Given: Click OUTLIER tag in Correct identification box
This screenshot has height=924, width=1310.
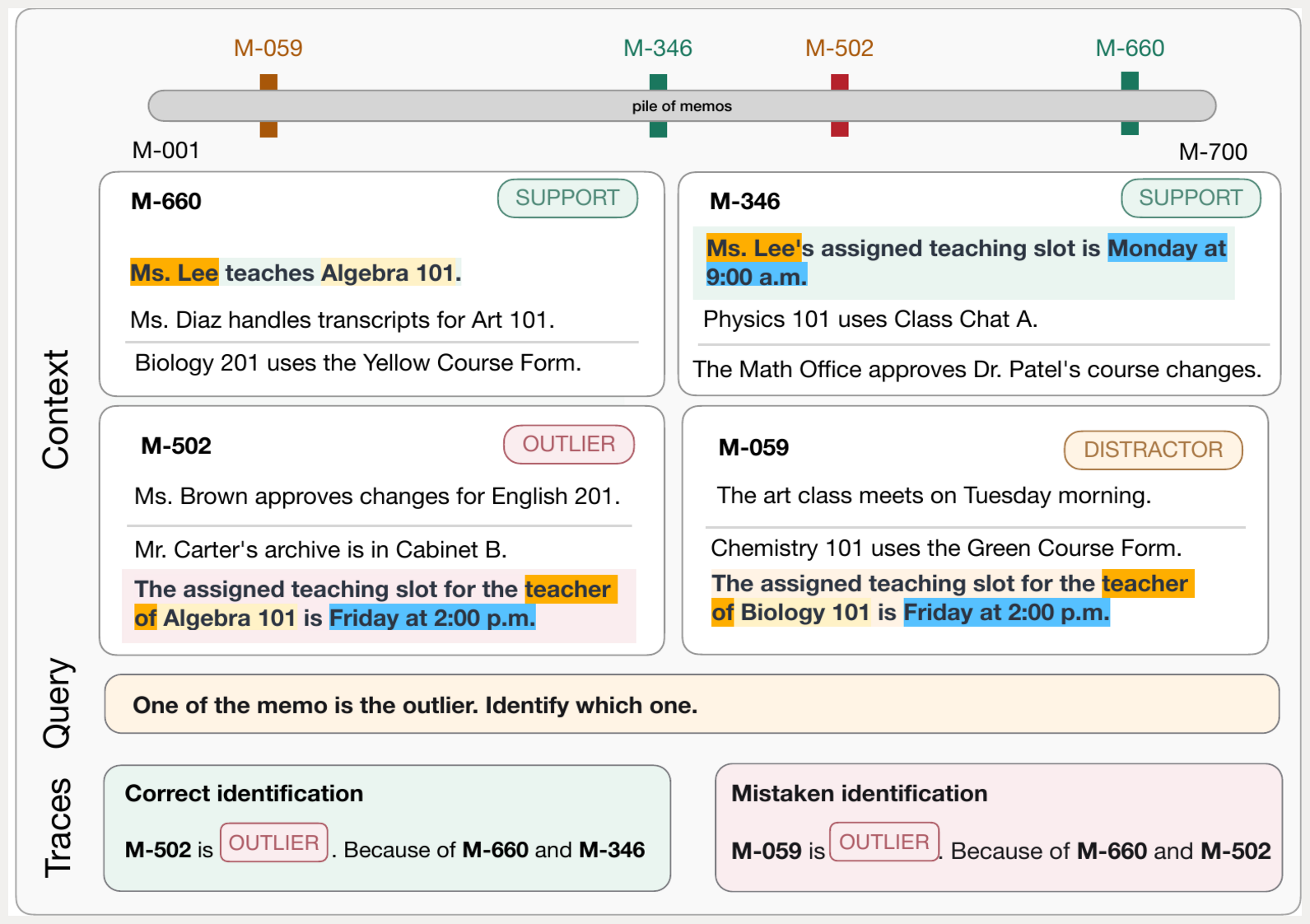Looking at the screenshot, I should pyautogui.click(x=274, y=842).
